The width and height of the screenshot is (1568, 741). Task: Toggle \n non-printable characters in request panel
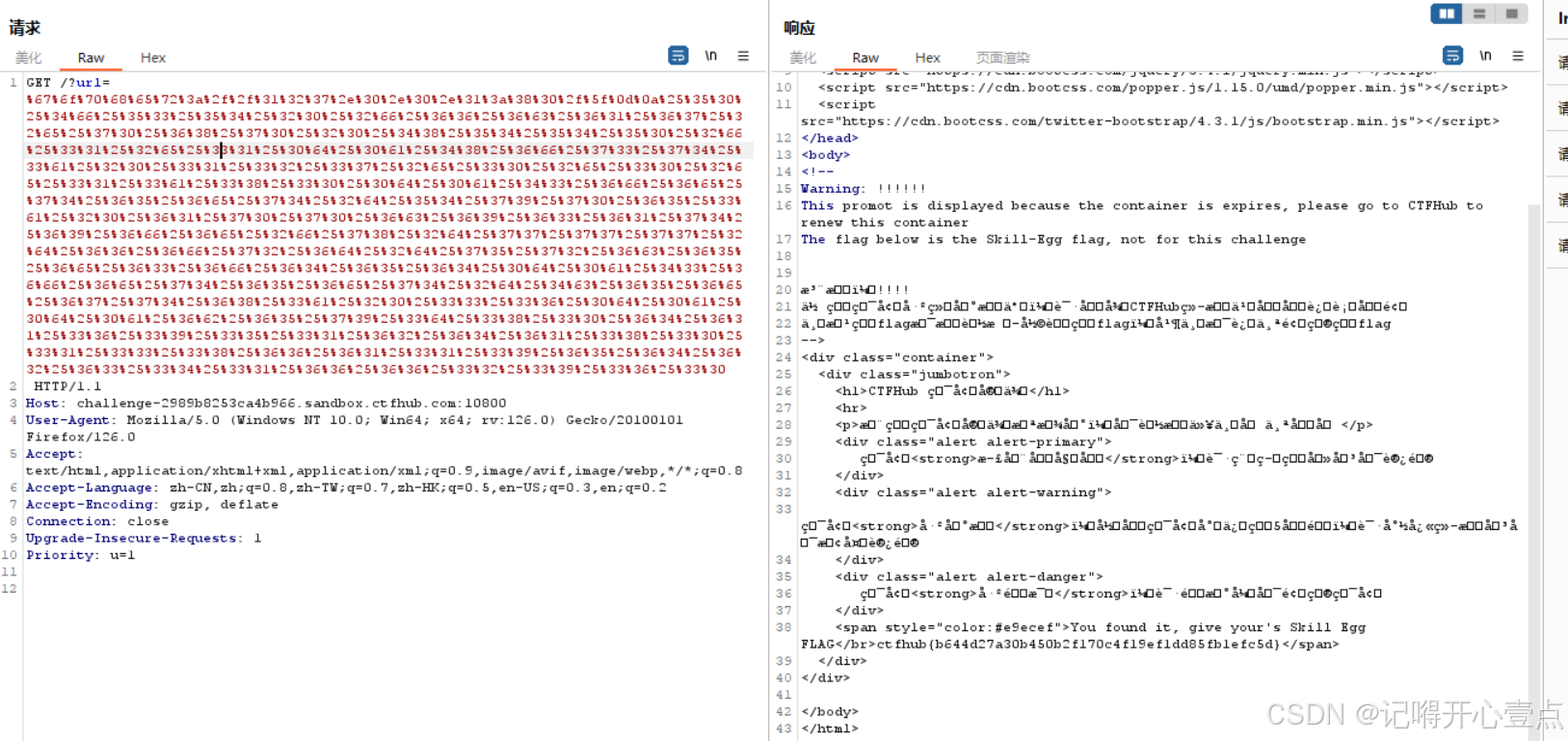coord(711,56)
